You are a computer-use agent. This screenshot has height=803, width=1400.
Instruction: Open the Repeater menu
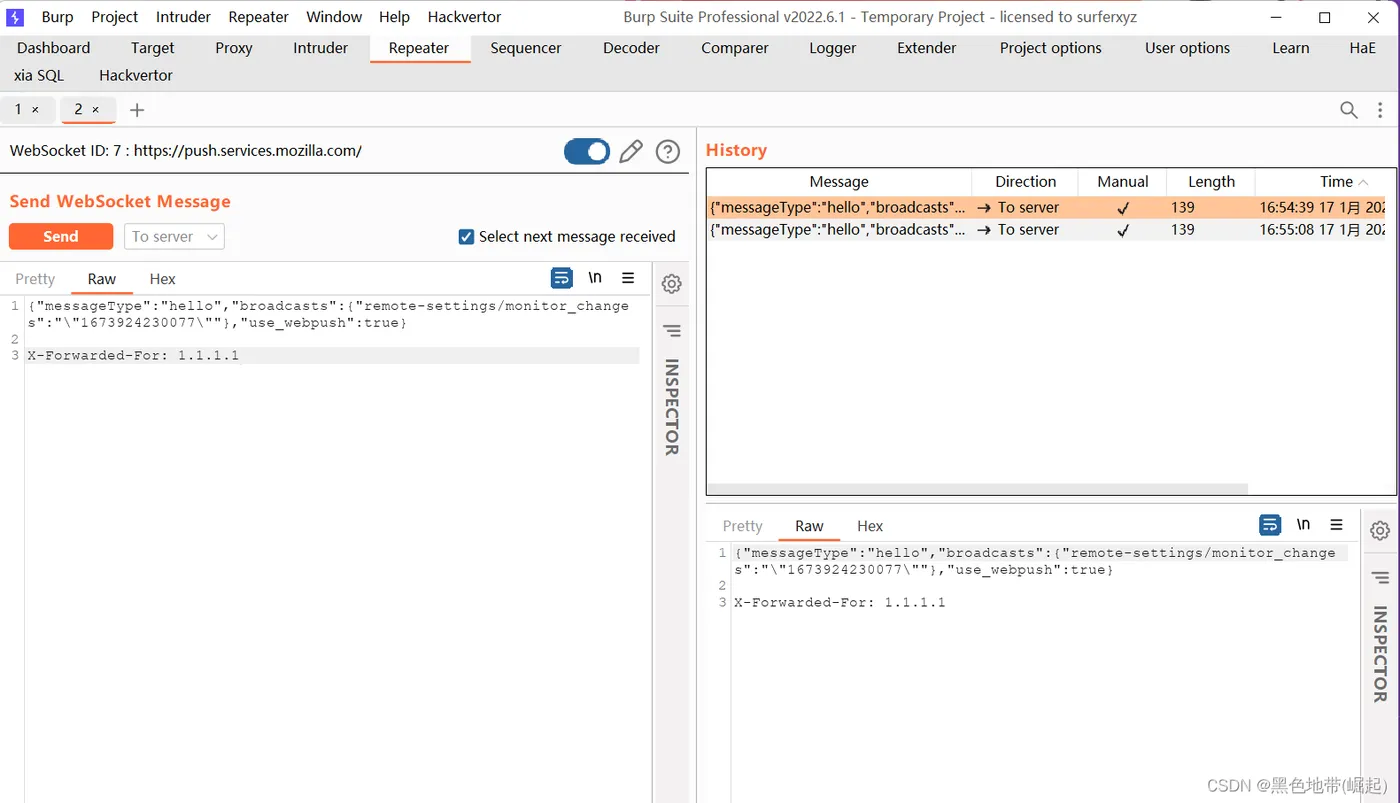pyautogui.click(x=258, y=17)
